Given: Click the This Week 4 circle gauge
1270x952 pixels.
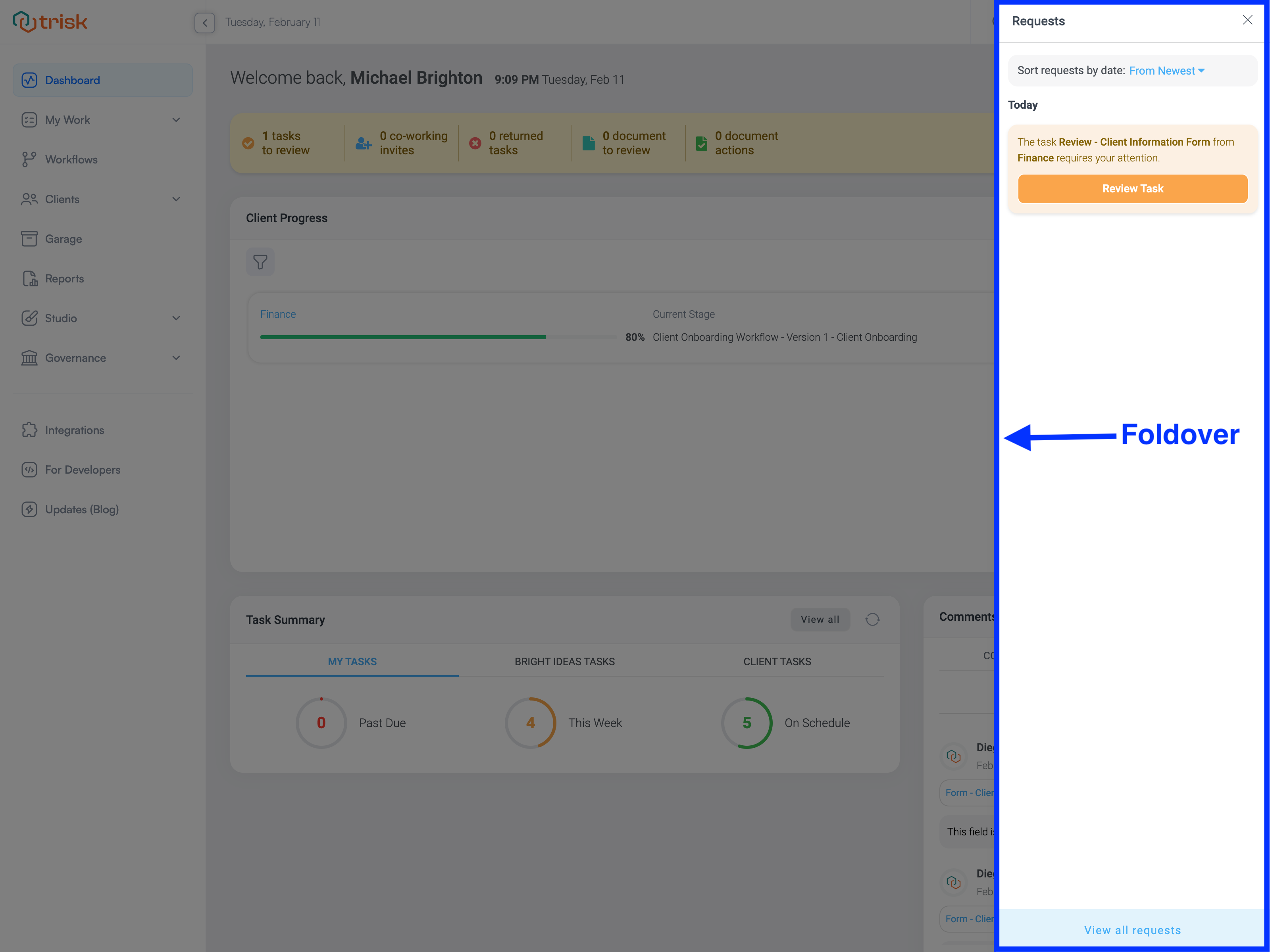Looking at the screenshot, I should tap(531, 723).
